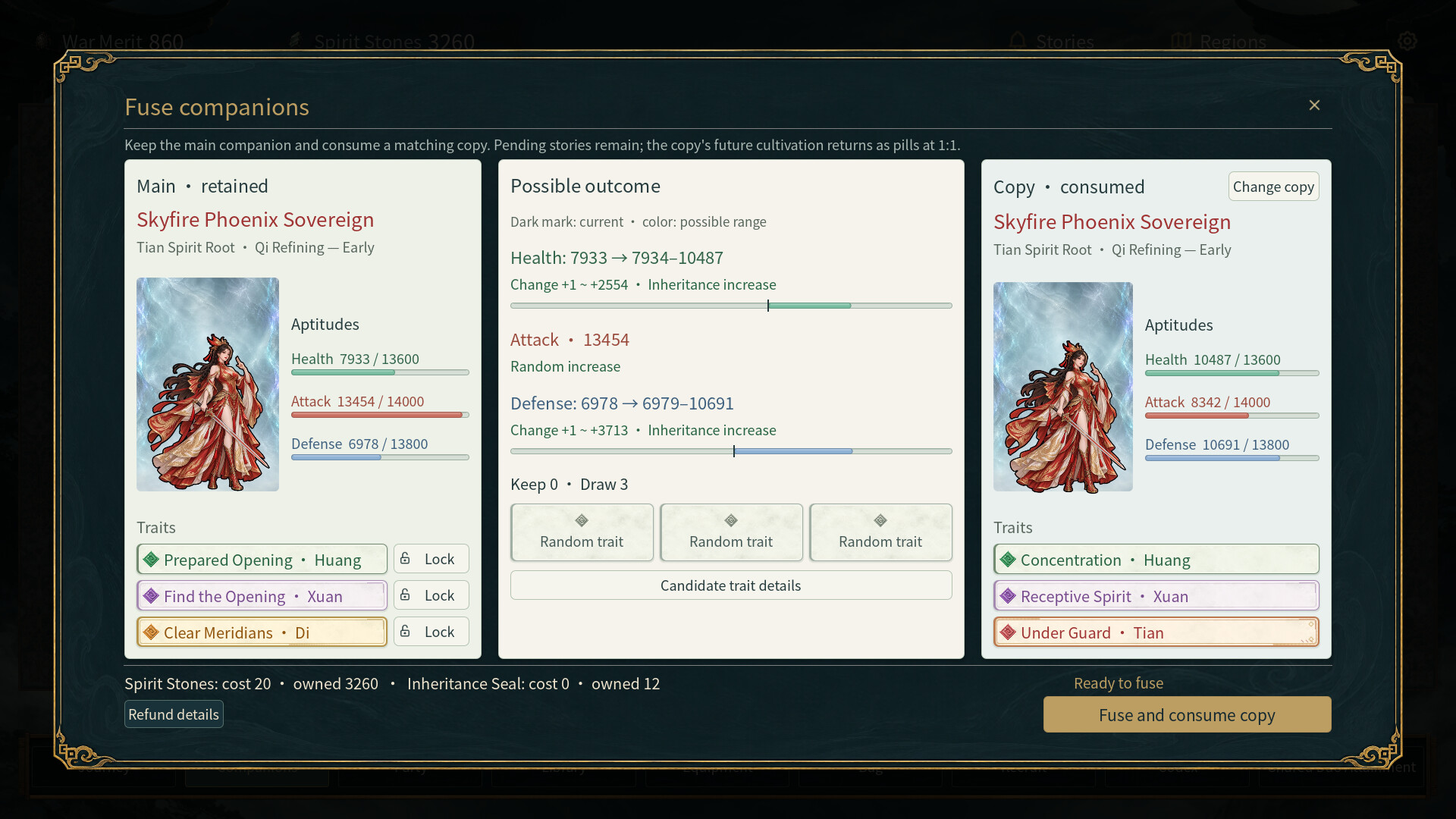Click the purple diamond icon of Find the Opening
Screen dimensions: 1456x819
151,596
